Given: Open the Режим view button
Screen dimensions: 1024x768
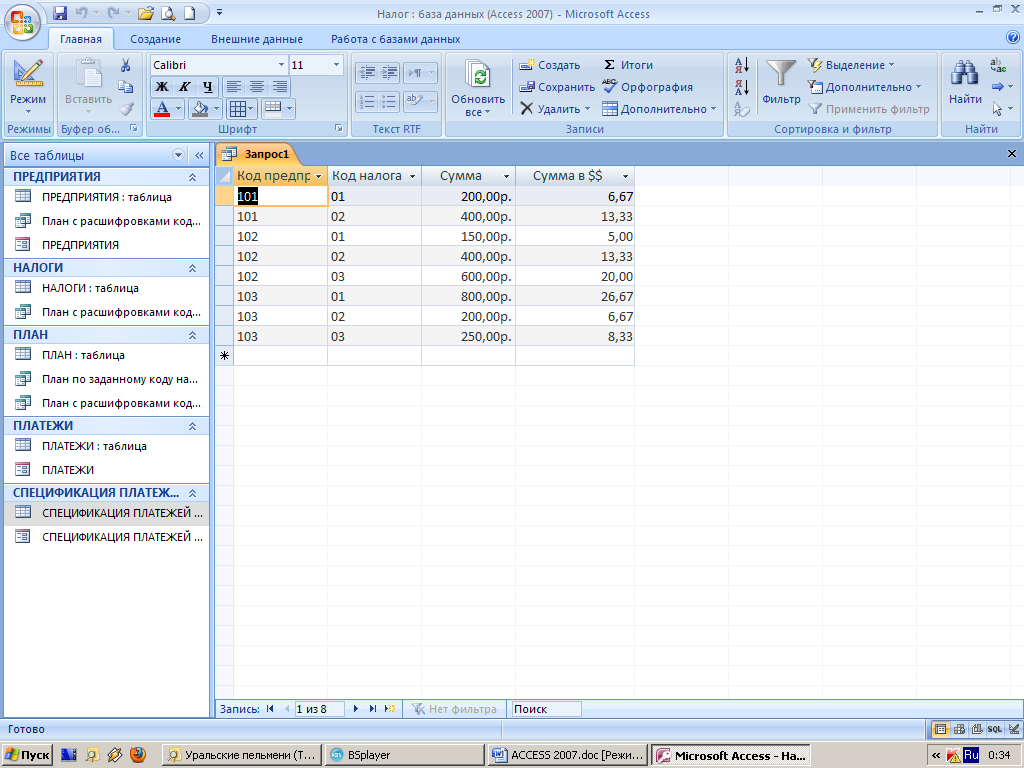Looking at the screenshot, I should 28,88.
